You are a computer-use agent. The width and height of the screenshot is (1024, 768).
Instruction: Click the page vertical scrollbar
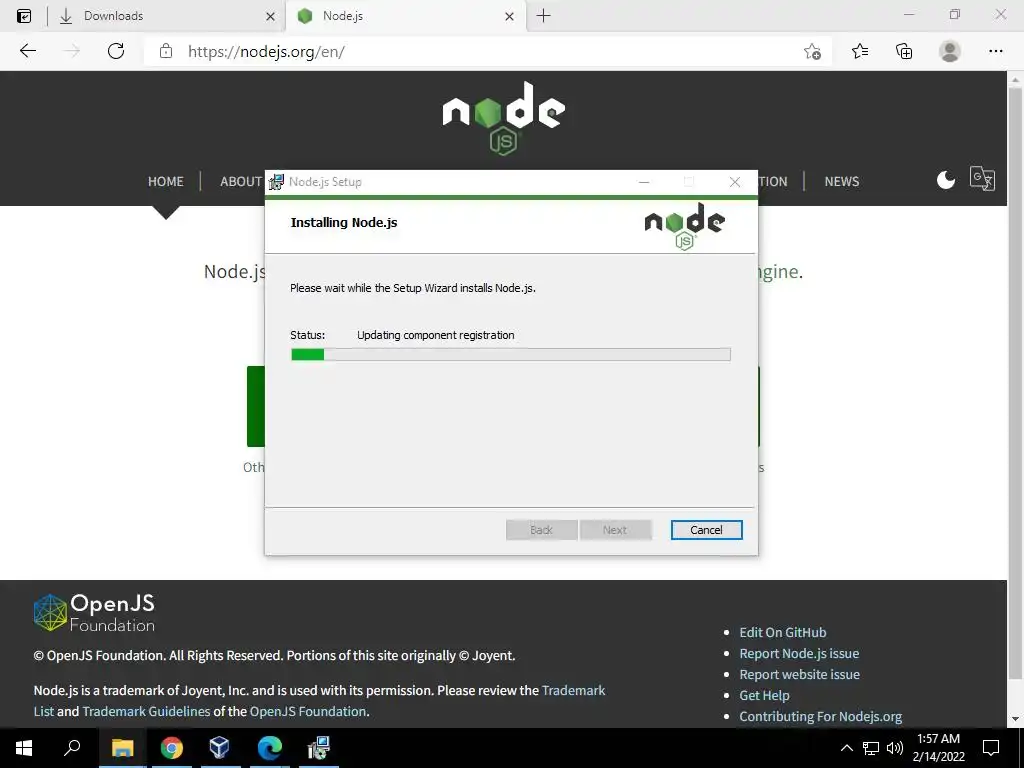[x=1015, y=383]
